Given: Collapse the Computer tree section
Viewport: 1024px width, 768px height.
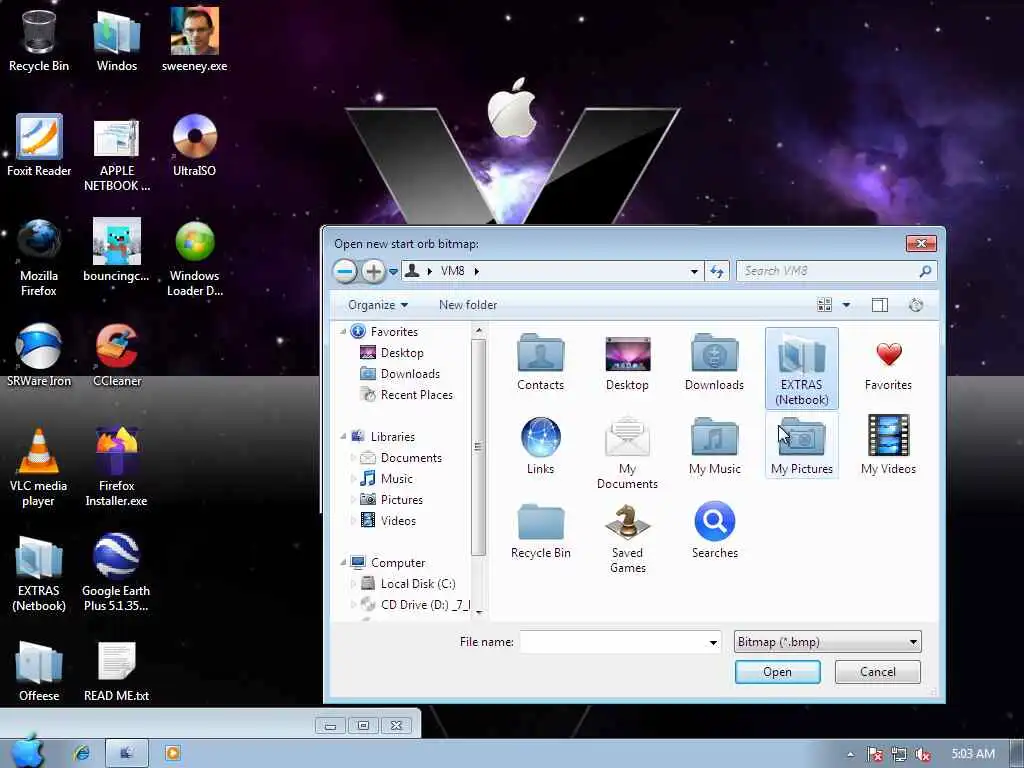Looking at the screenshot, I should point(344,562).
